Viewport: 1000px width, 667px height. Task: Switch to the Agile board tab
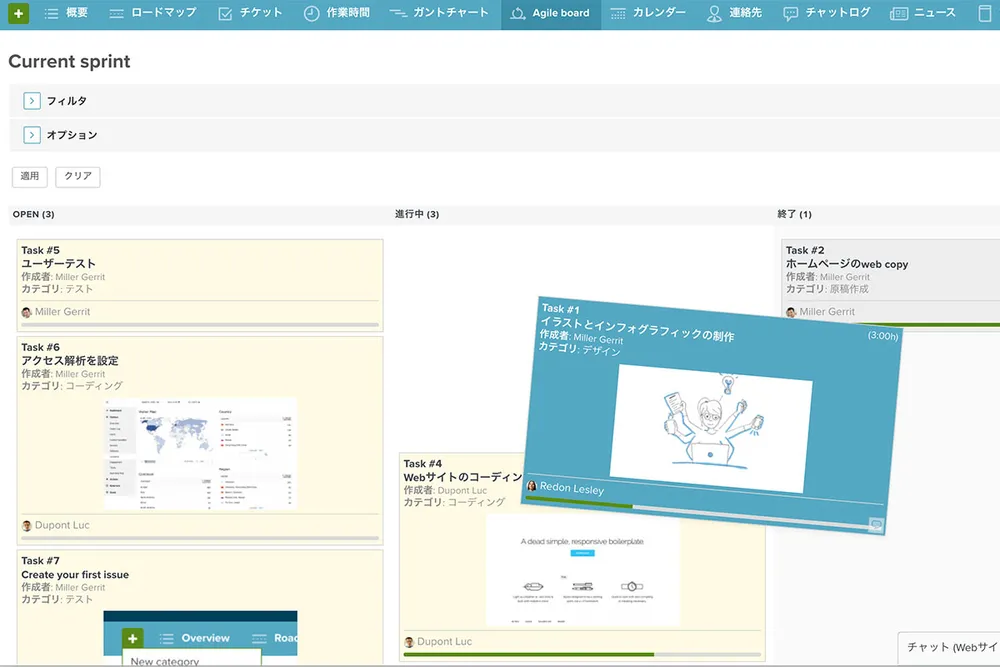549,14
